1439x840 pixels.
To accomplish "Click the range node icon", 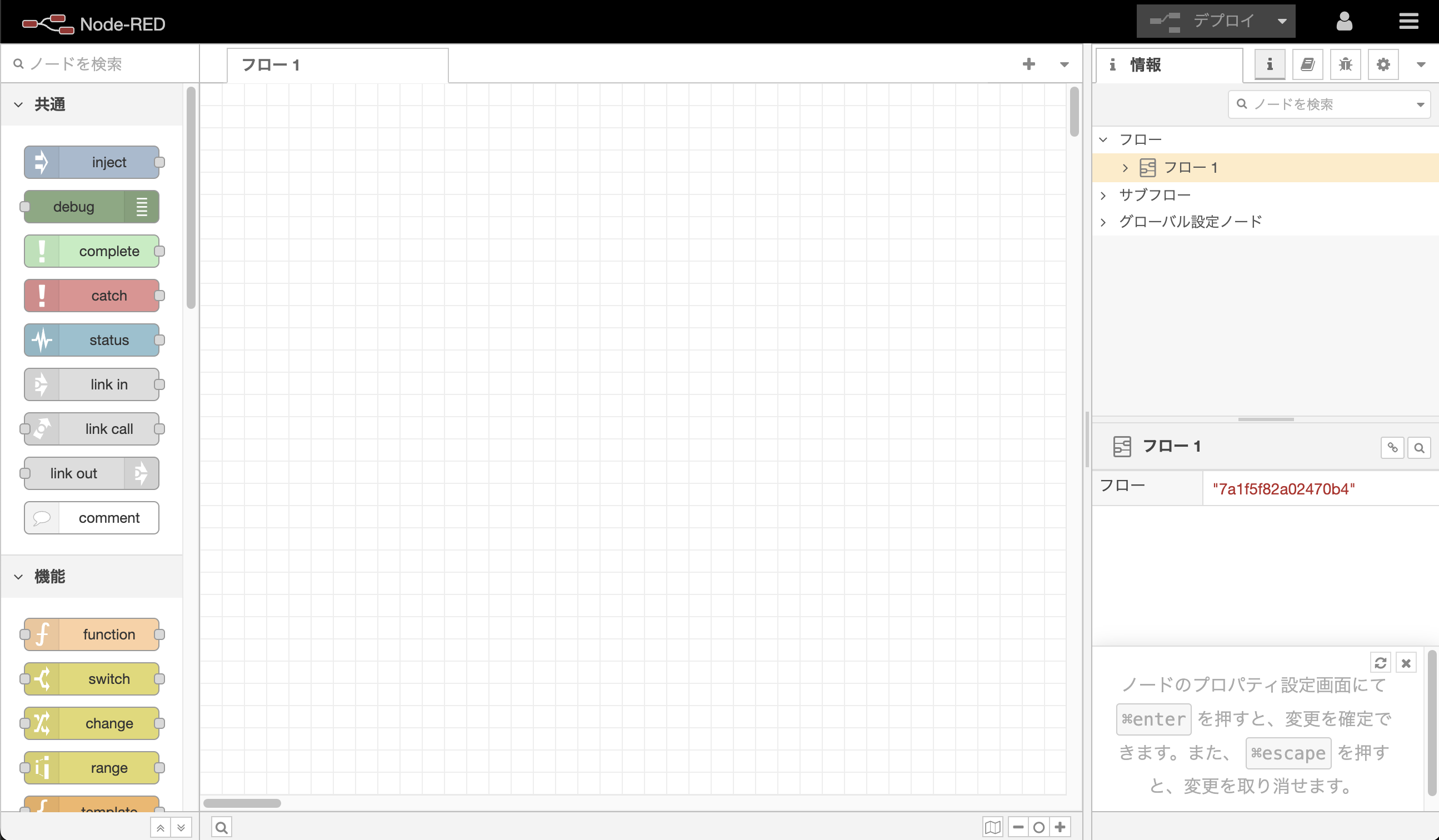I will click(x=41, y=767).
